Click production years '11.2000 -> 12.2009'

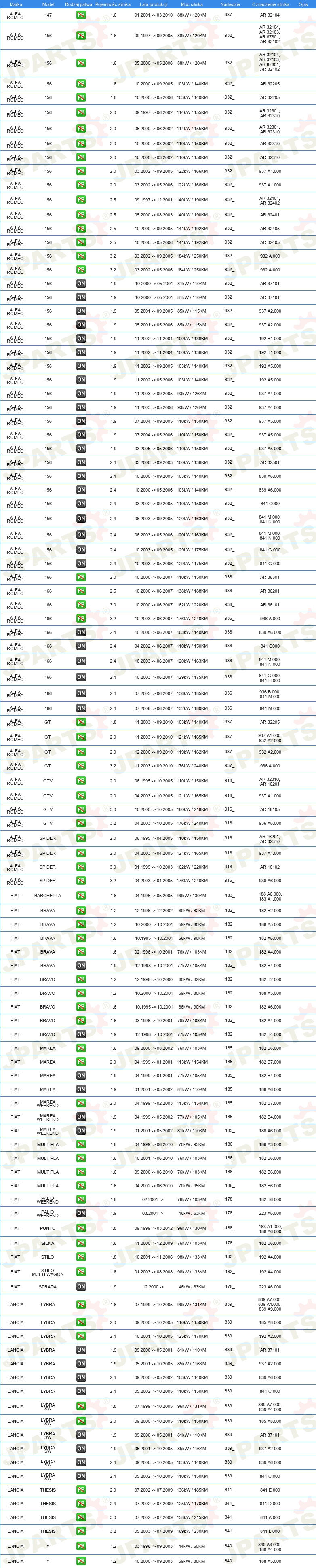(x=153, y=1243)
